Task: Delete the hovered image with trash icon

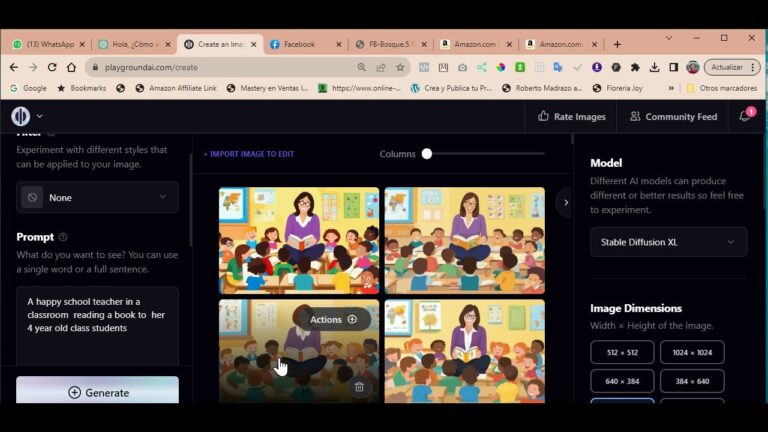Action: [x=359, y=386]
